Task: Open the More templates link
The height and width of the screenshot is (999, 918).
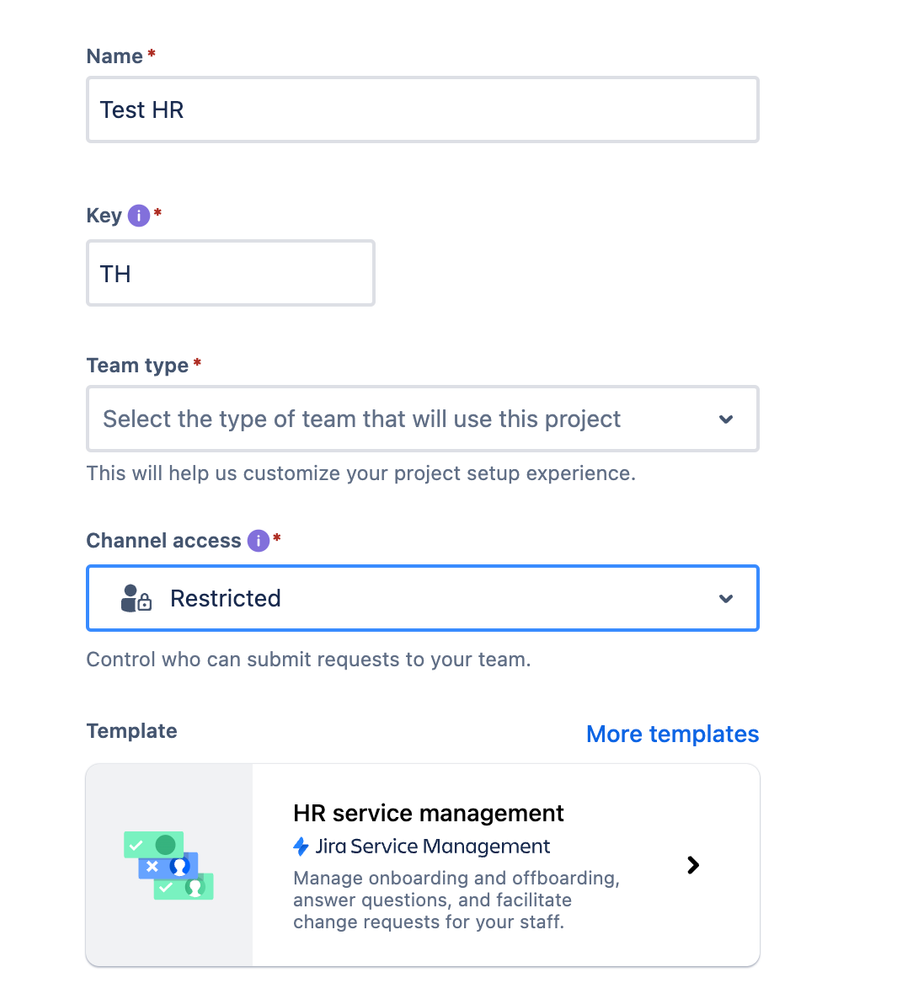Action: pyautogui.click(x=672, y=734)
